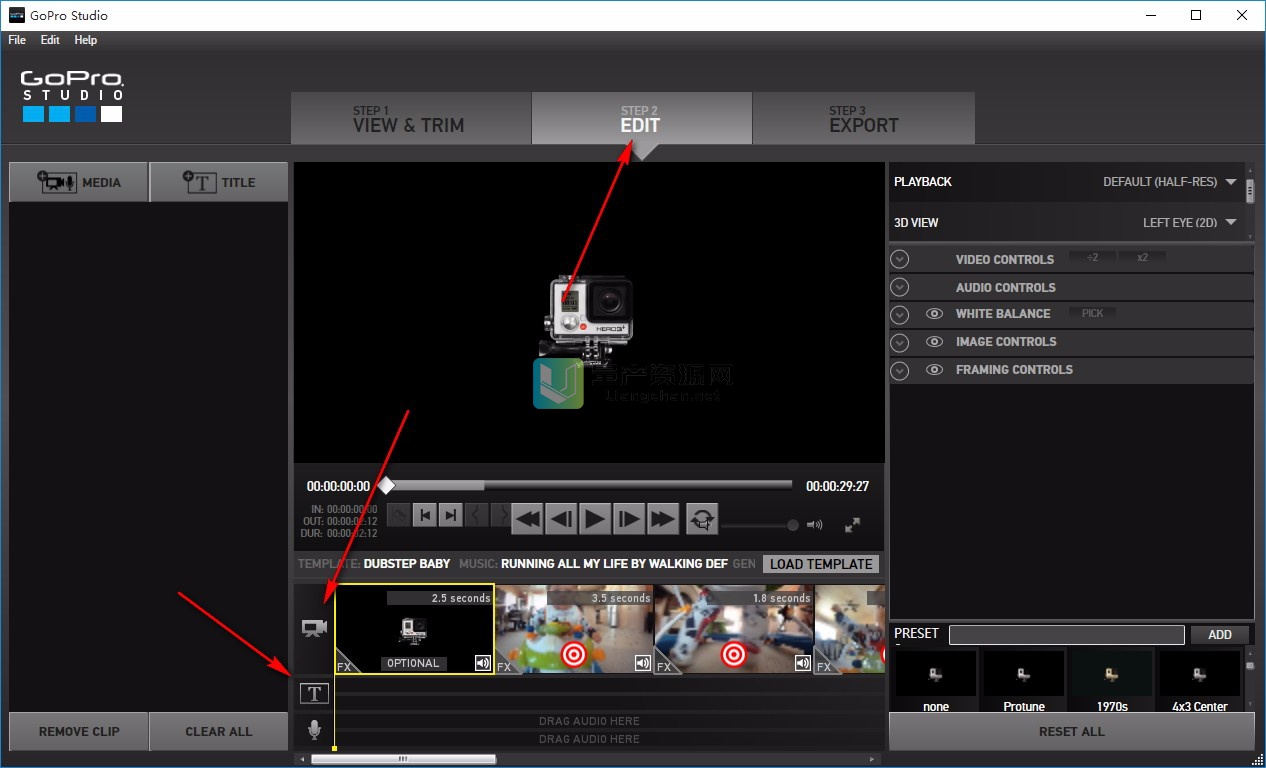Click the title track T icon
Viewport: 1266px width, 768px height.
pyautogui.click(x=314, y=693)
